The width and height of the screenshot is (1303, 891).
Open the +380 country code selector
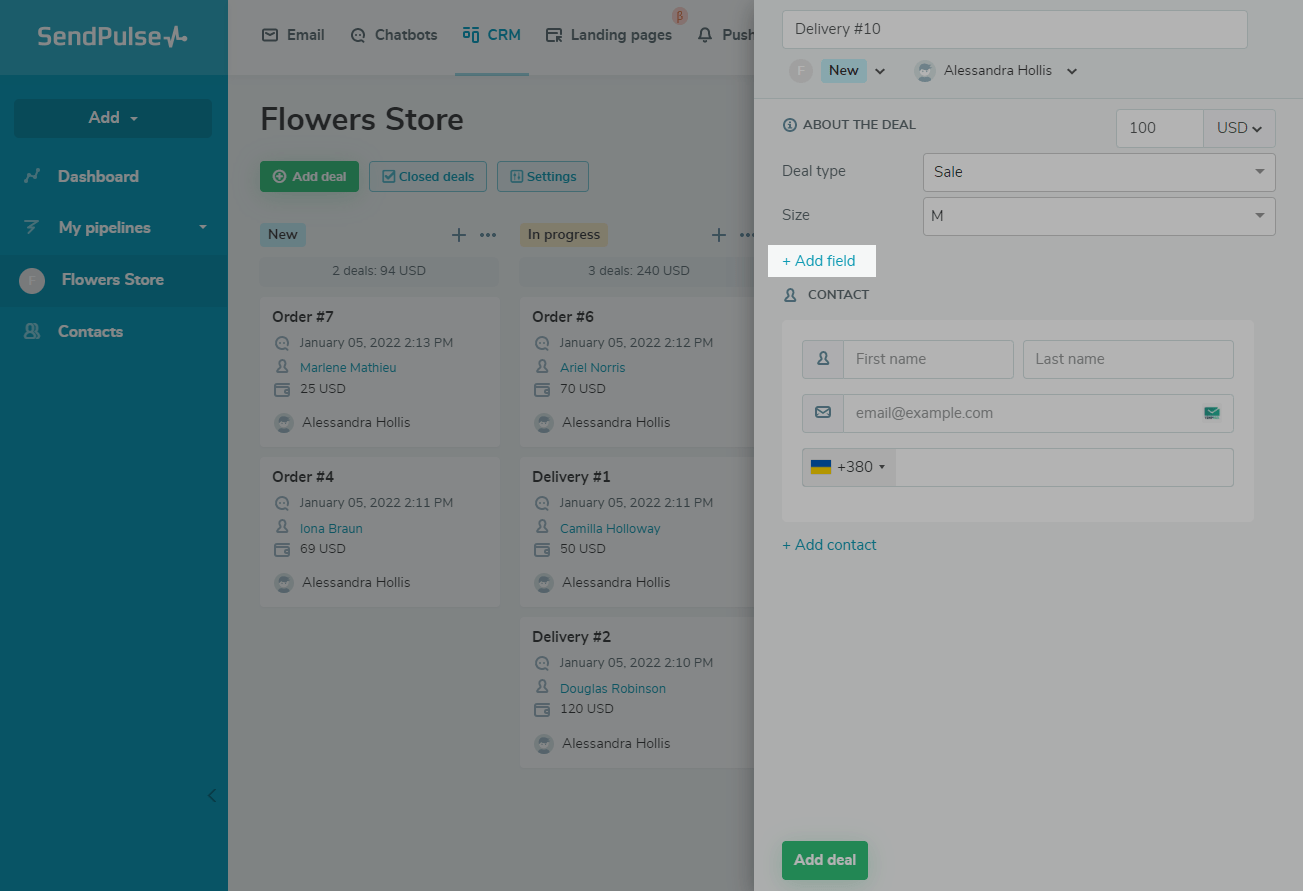(848, 467)
